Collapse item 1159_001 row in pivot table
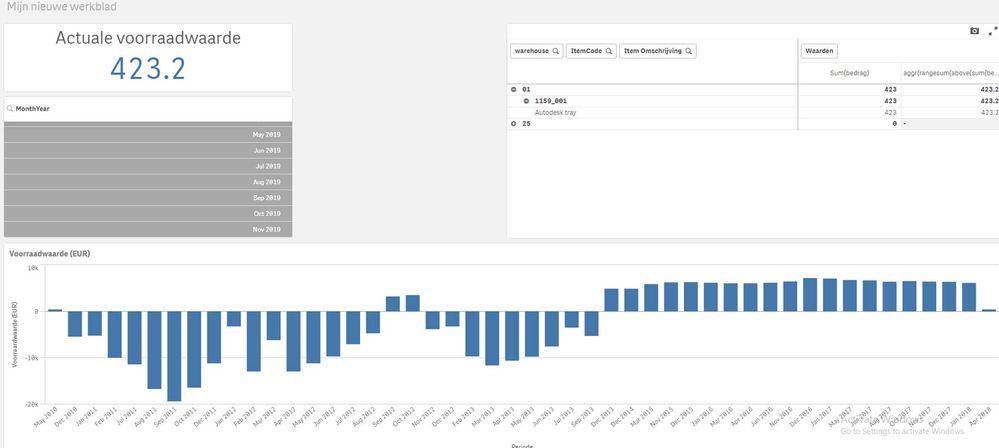999x448 pixels. 526,101
